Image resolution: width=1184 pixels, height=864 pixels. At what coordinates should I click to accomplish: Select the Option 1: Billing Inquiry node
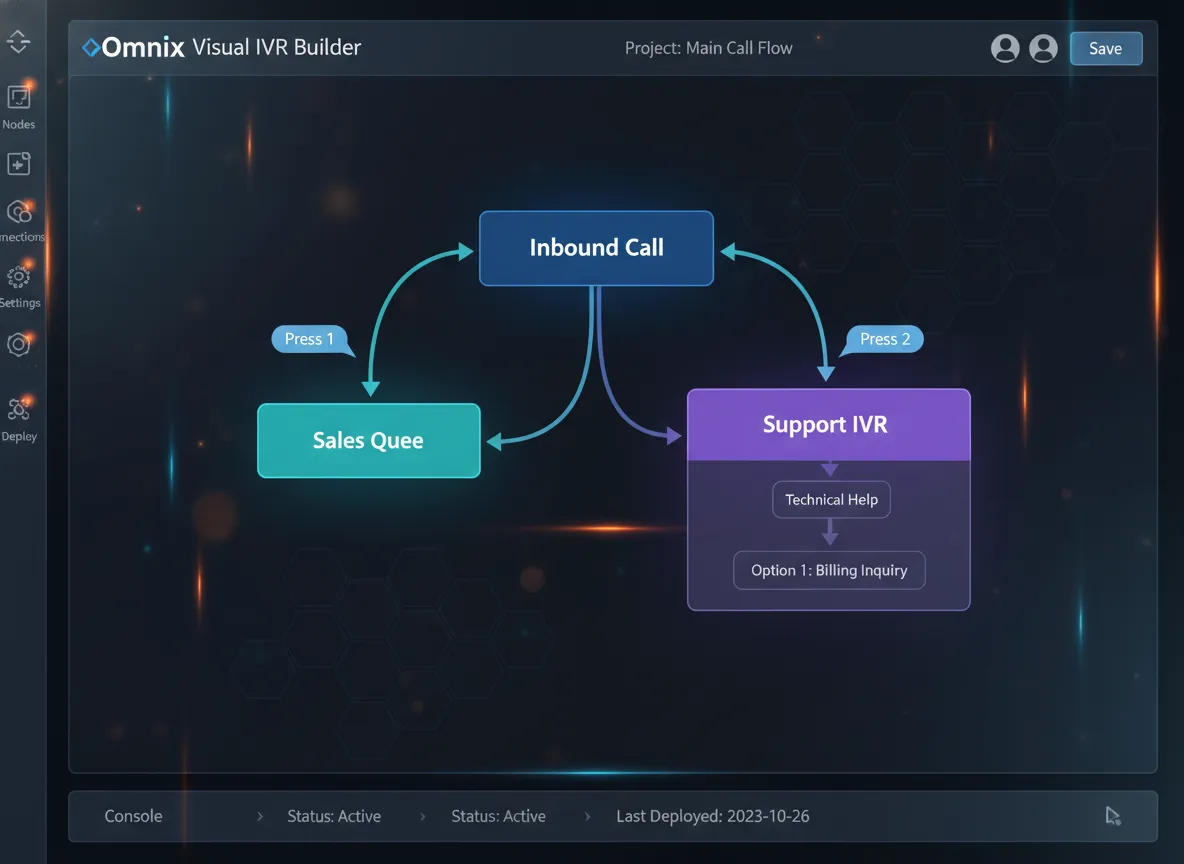[x=829, y=570]
